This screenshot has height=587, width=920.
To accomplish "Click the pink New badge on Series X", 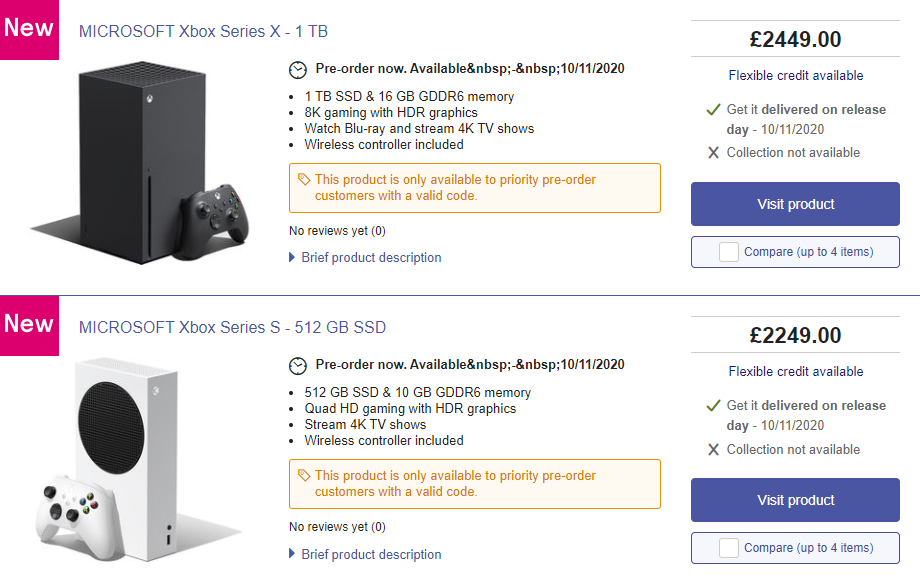I will (29, 28).
